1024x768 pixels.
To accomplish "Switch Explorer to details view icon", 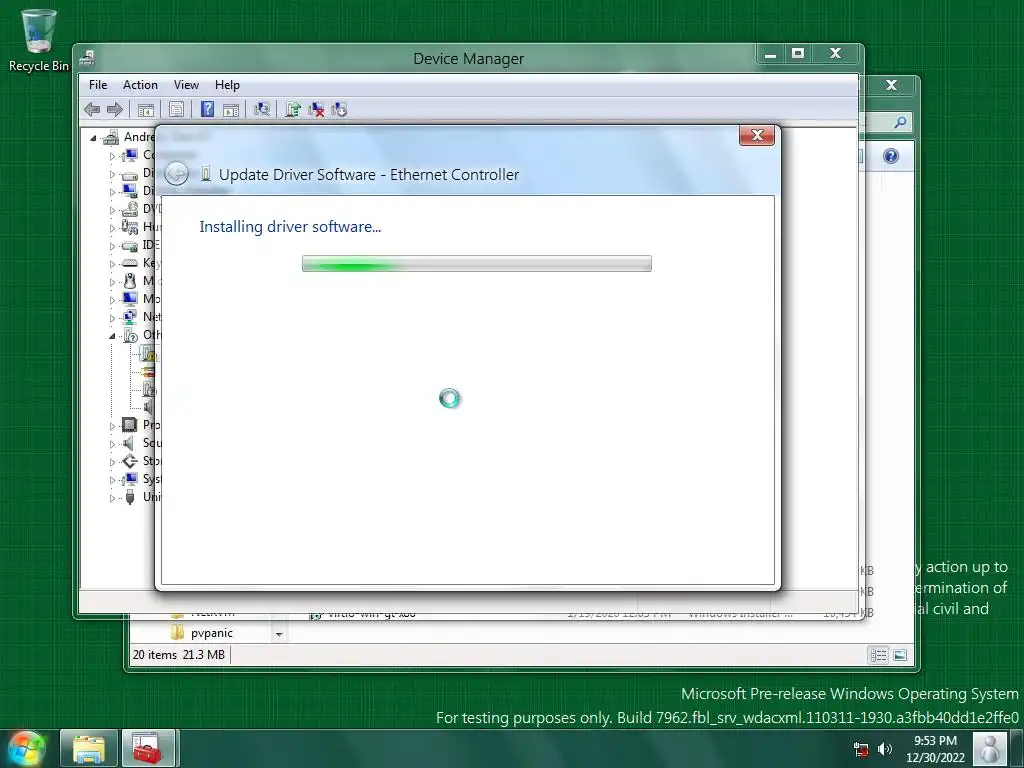I will coord(878,655).
